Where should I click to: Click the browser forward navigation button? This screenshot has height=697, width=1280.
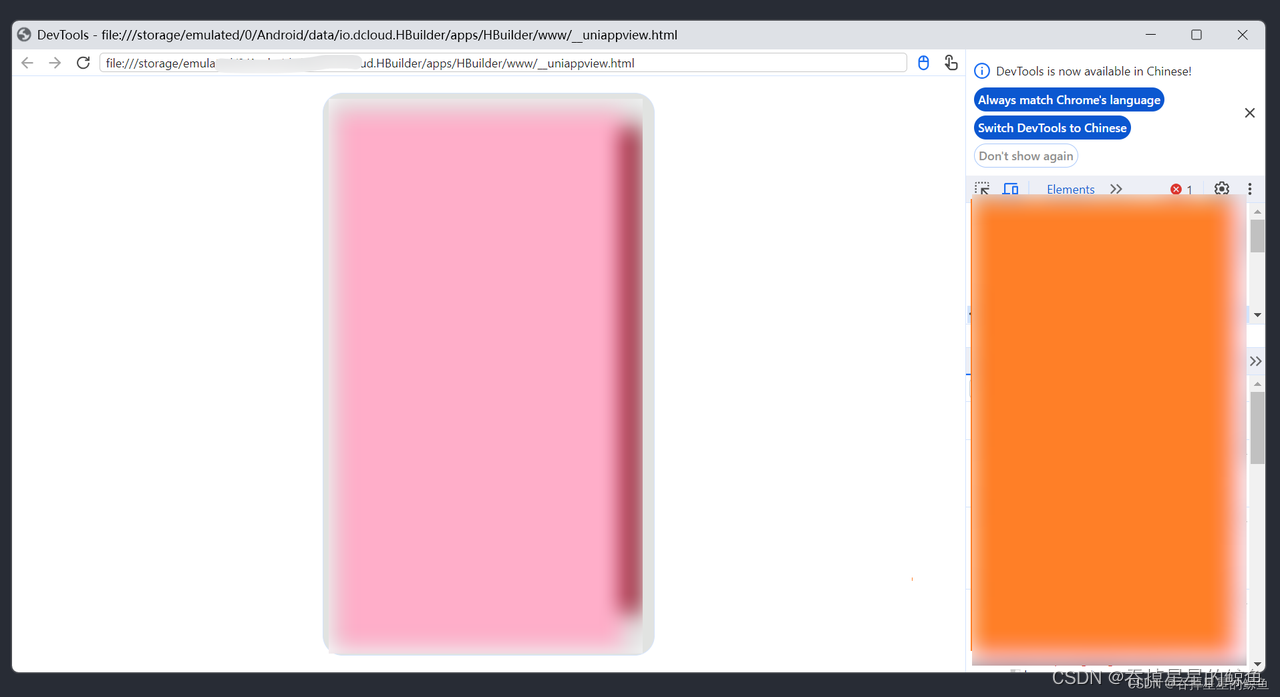click(55, 62)
